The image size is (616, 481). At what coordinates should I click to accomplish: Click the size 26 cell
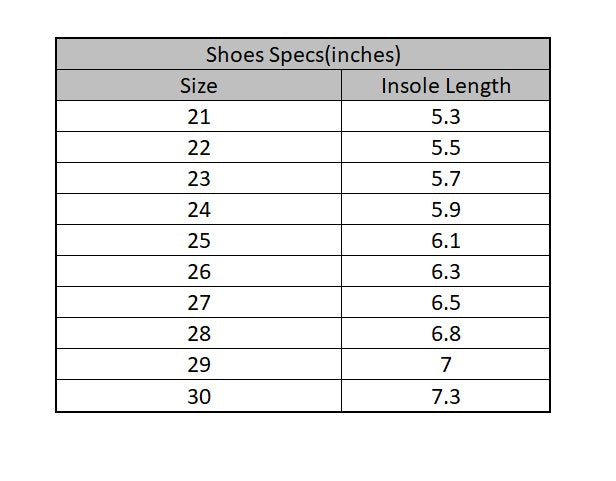point(198,272)
